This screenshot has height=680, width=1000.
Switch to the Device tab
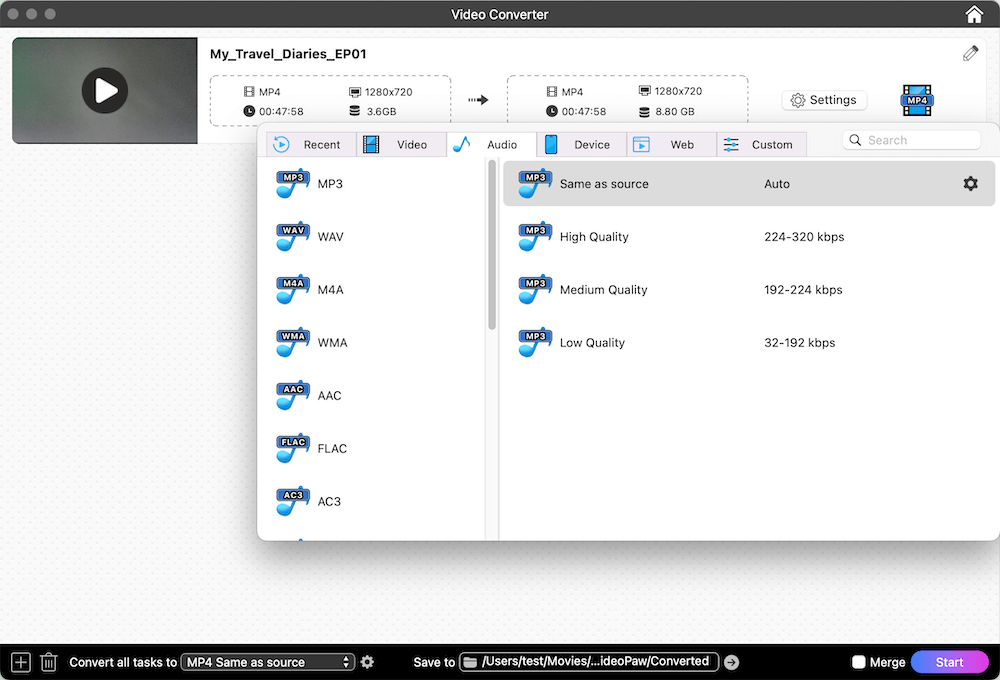(582, 144)
